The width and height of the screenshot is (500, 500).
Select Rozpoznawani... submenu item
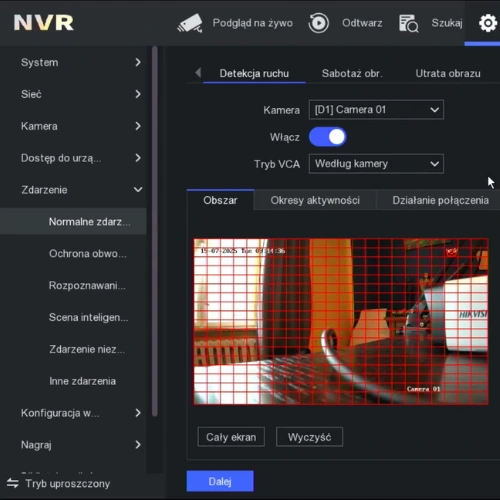pyautogui.click(x=73, y=285)
